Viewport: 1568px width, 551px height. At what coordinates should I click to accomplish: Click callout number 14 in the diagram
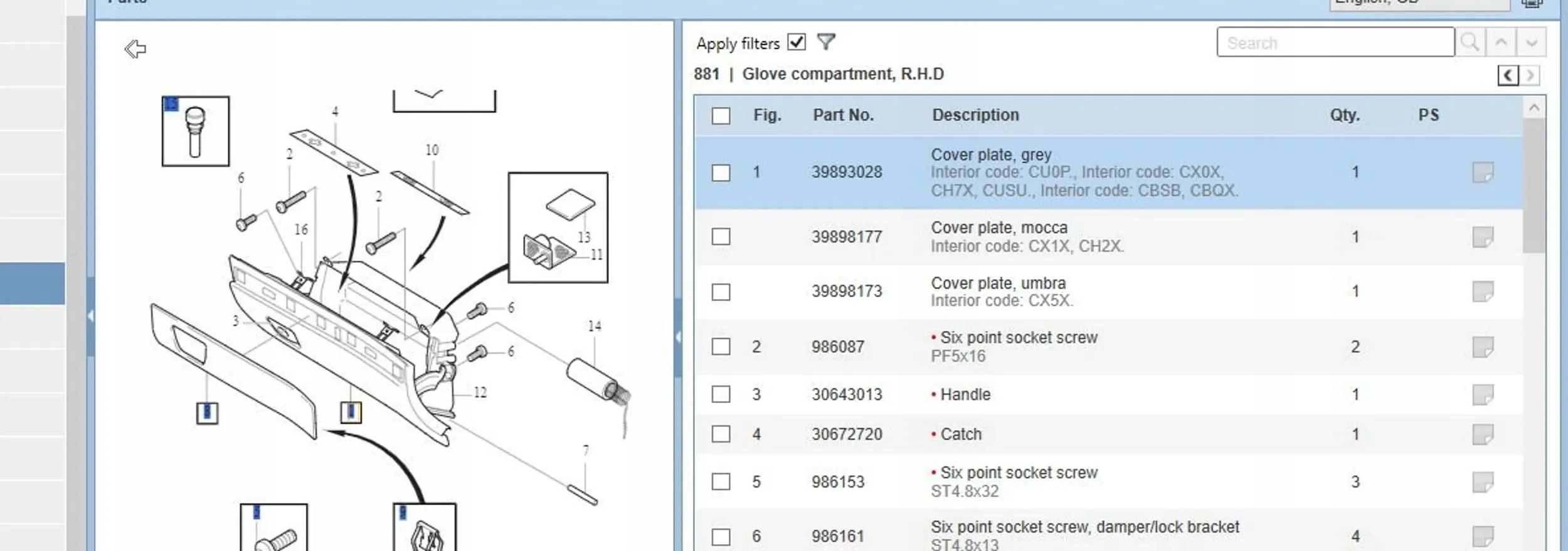coord(595,326)
